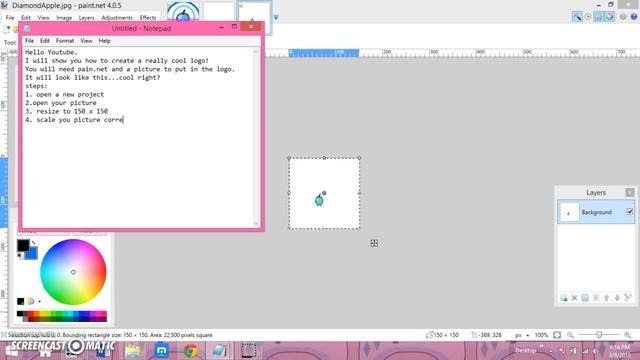Click the zoom in magnifier in status bar
This screenshot has height=360, width=640.
[x=628, y=335]
